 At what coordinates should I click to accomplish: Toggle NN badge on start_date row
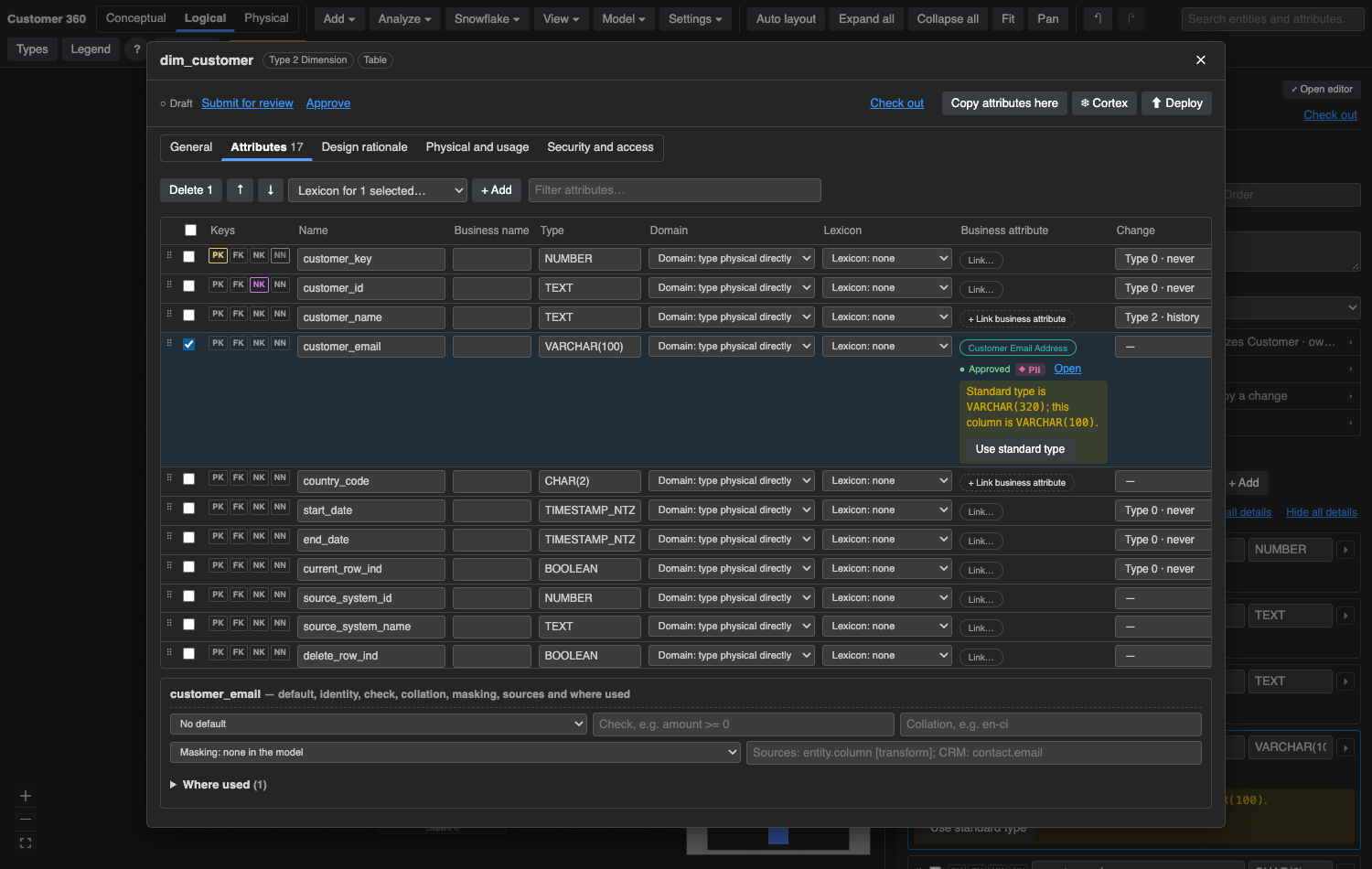click(280, 507)
